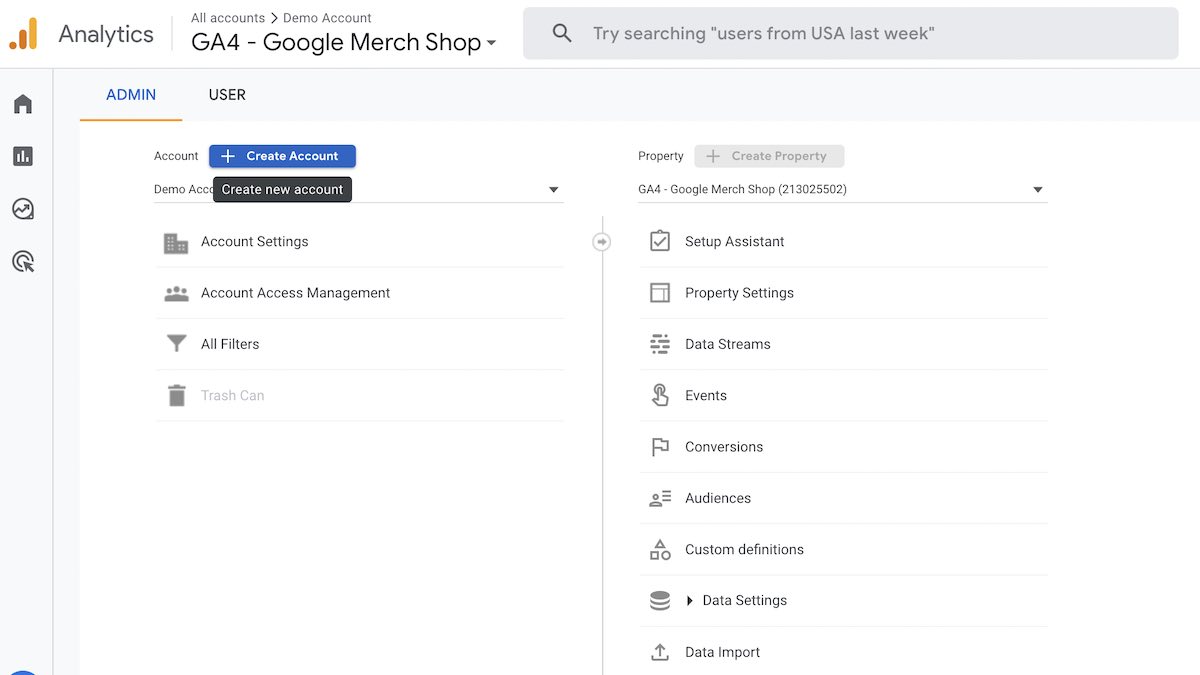Open the Demo Account selector dropdown
The height and width of the screenshot is (675, 1200).
tap(553, 190)
